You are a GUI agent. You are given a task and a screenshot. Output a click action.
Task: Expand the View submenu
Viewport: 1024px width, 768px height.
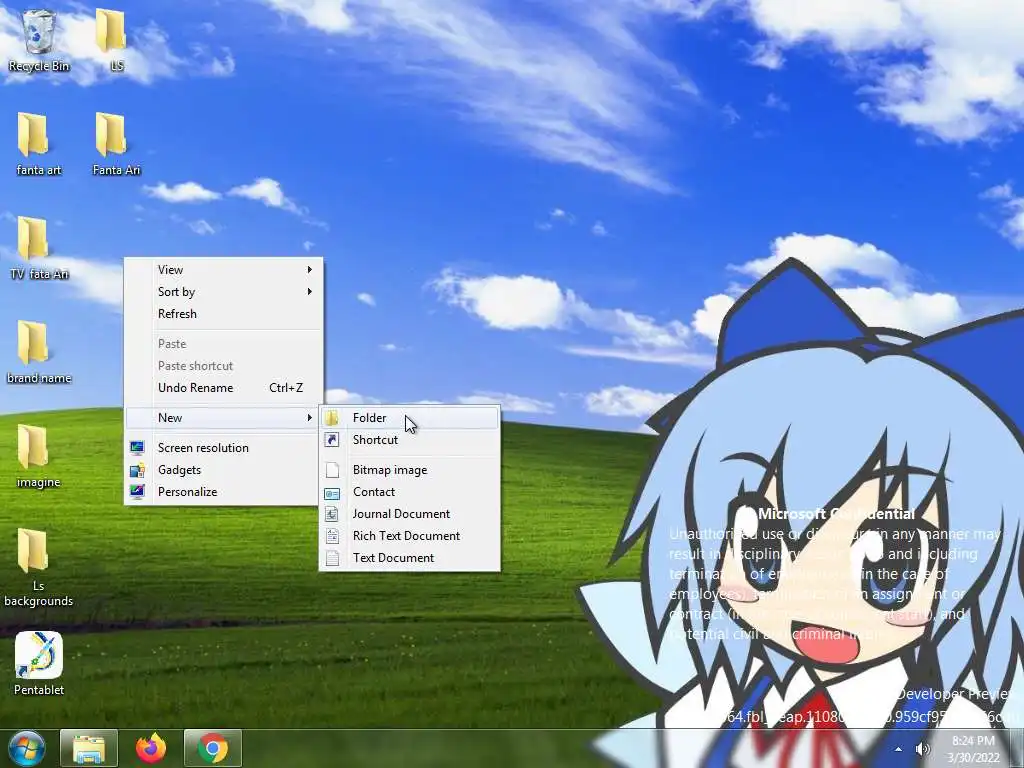223,270
